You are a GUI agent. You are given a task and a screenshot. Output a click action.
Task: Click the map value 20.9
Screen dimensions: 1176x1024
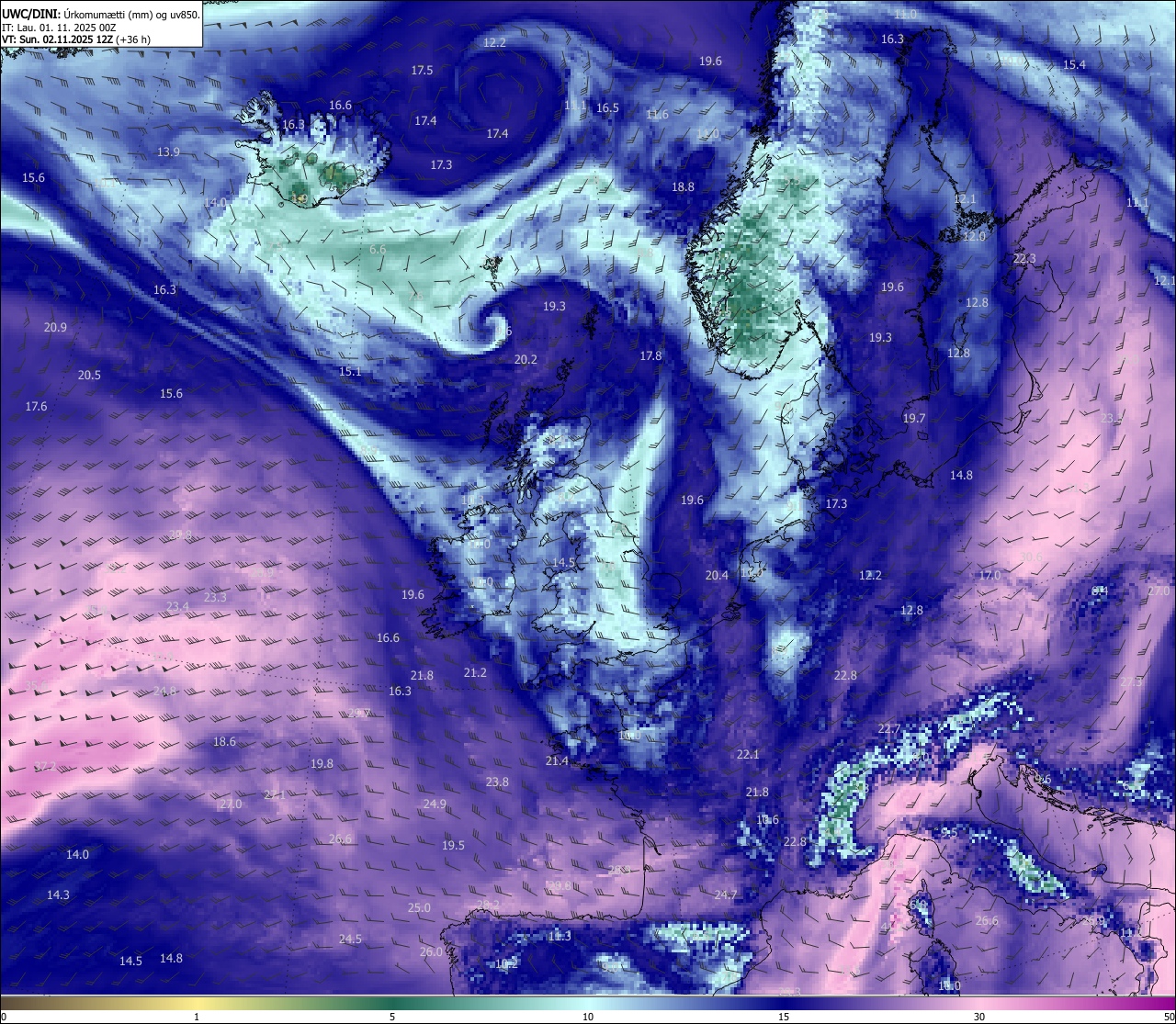click(55, 328)
